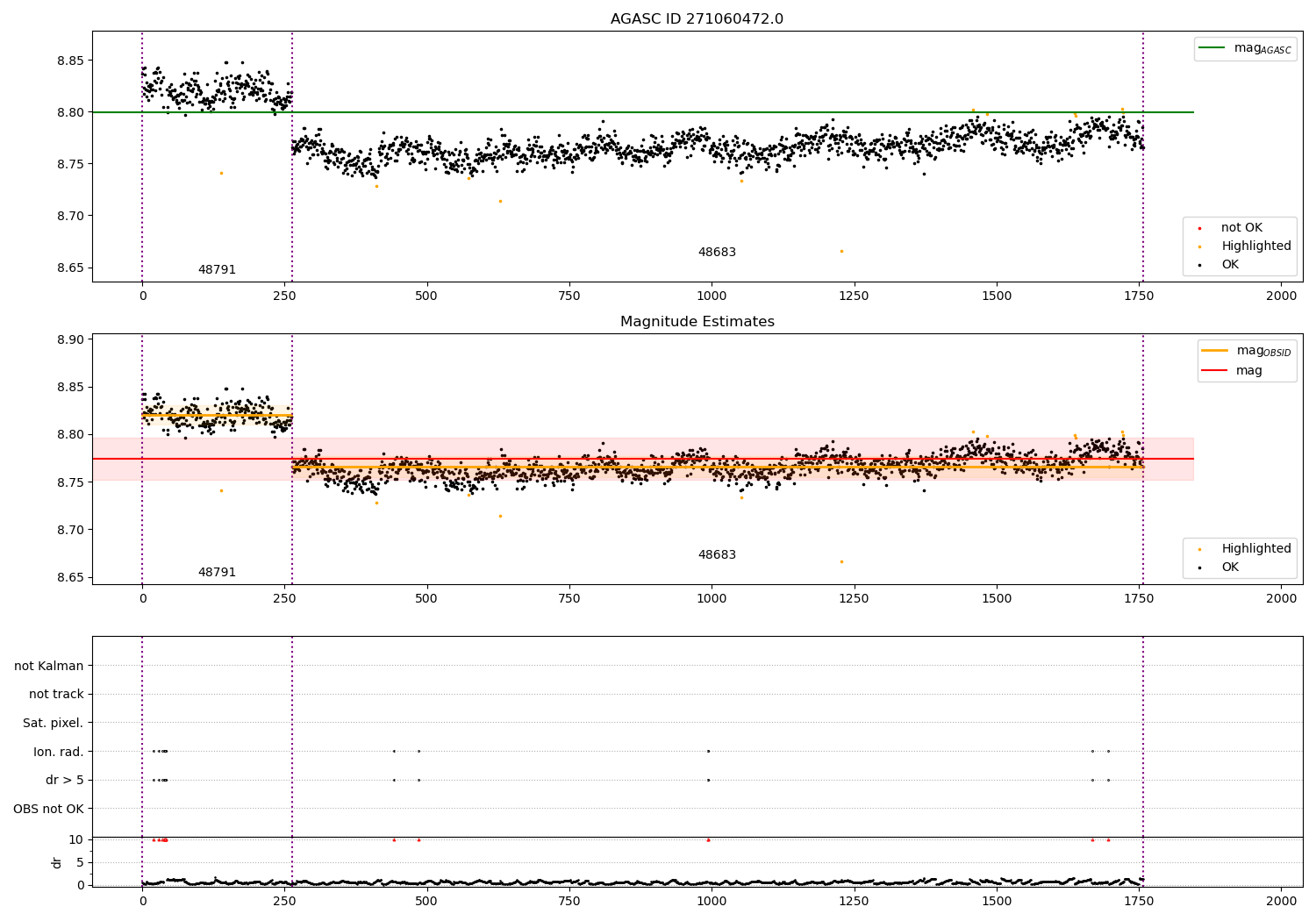Screen dimensions: 1316x921
Task: Click the '48791' label in the top plot
Action: click(217, 270)
